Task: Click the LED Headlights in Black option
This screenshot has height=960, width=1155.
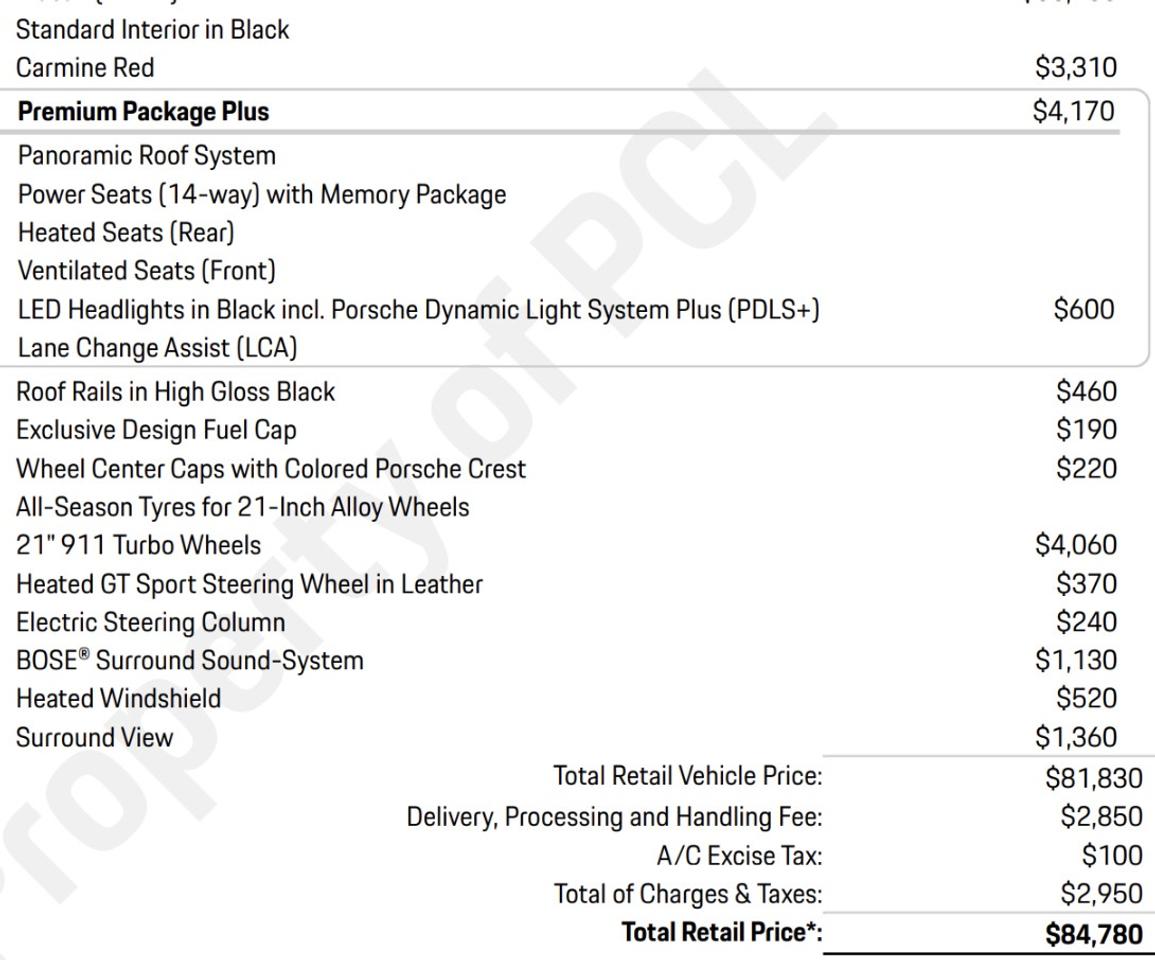Action: pyautogui.click(x=418, y=309)
